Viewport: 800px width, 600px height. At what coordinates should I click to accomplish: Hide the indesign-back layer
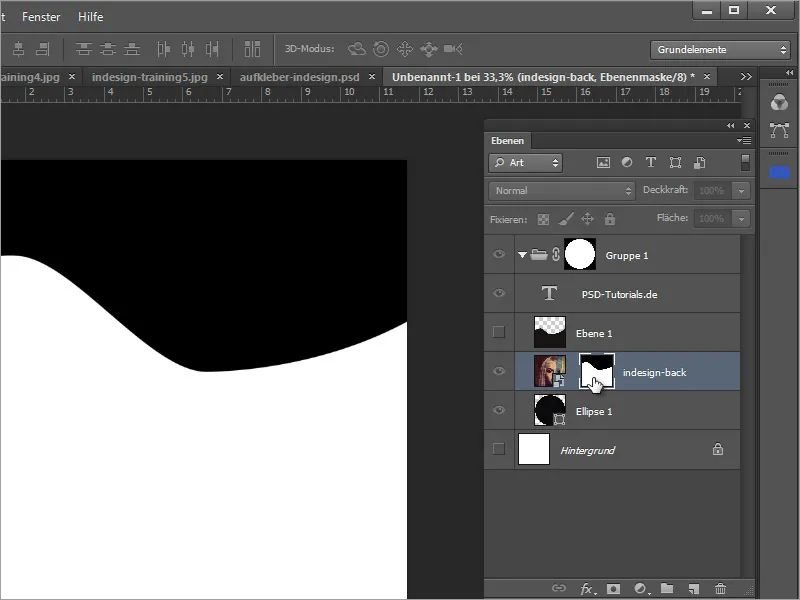pos(499,371)
